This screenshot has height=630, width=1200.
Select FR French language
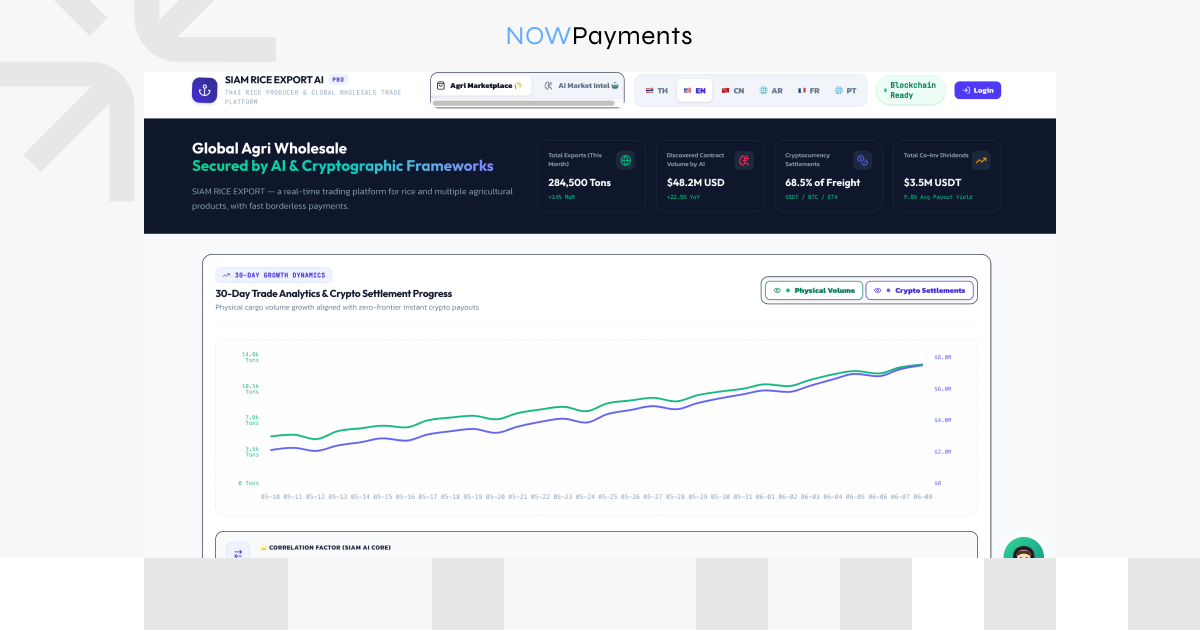point(809,90)
